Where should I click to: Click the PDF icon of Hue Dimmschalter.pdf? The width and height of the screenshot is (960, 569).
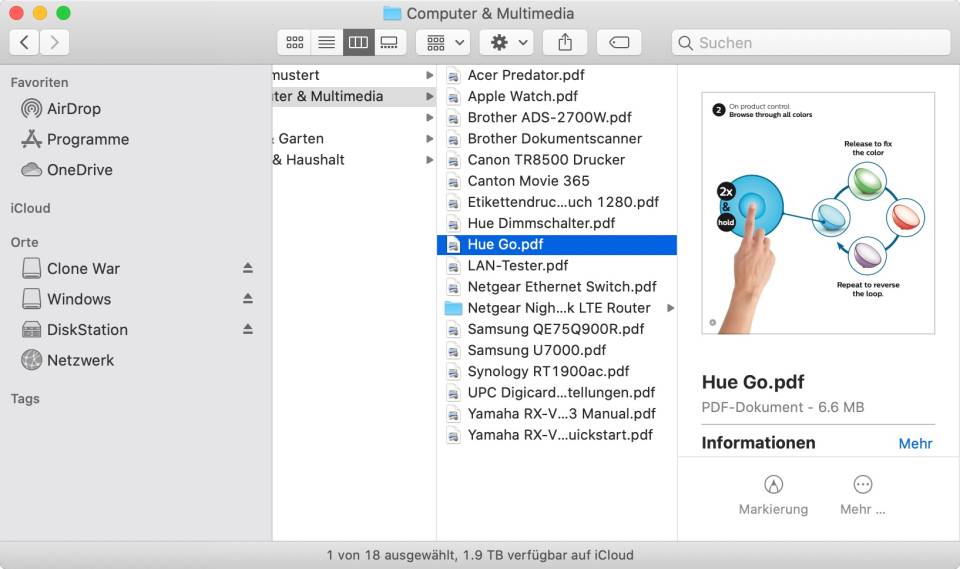pos(453,224)
